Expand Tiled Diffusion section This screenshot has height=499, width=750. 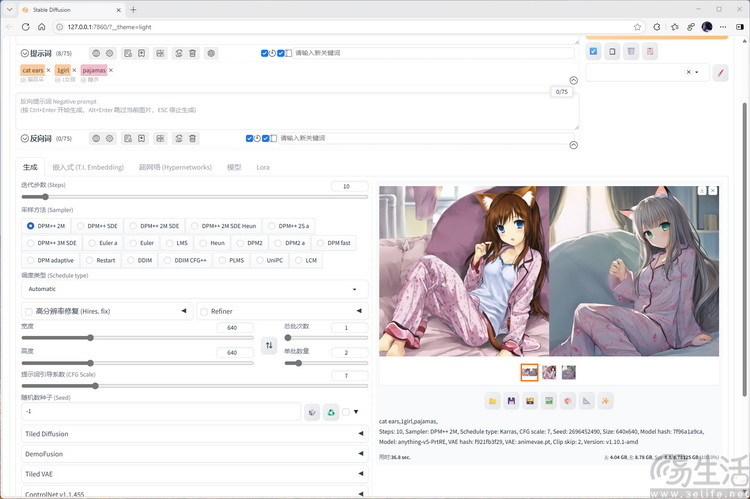[195, 434]
